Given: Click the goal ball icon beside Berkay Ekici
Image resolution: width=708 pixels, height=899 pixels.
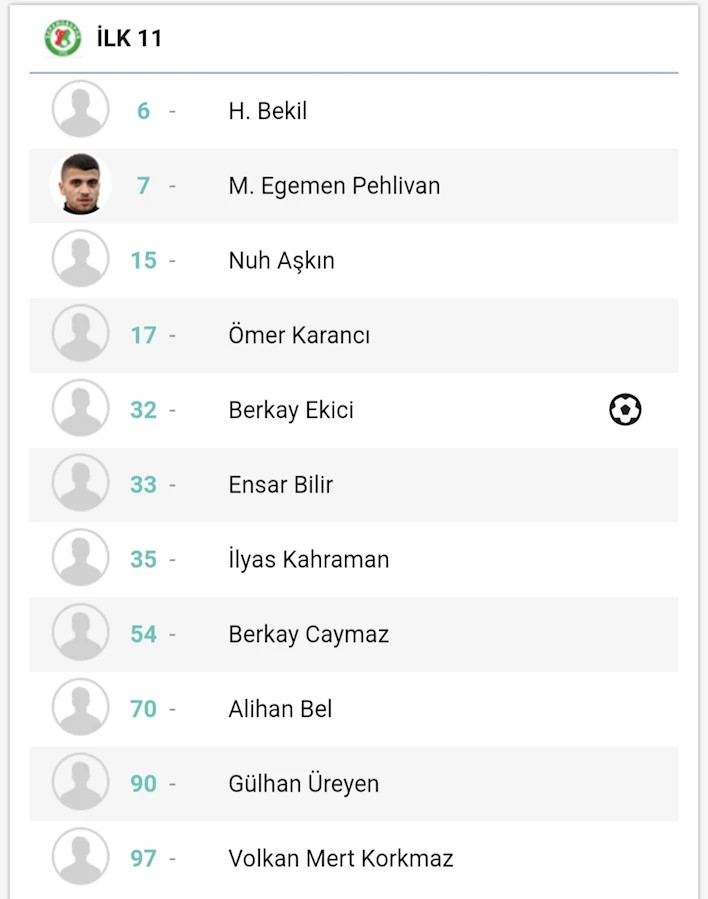Looking at the screenshot, I should [x=625, y=409].
